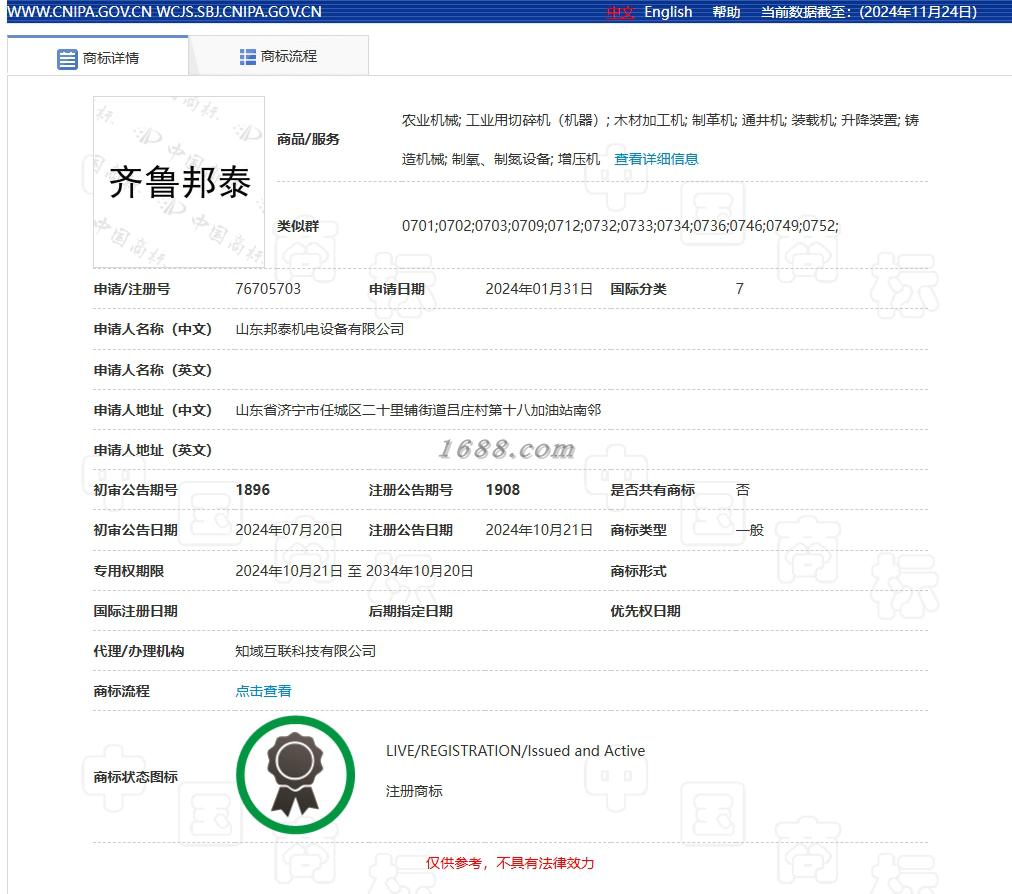Click the 国际注册日期 label
1012x894 pixels.
pyautogui.click(x=136, y=611)
